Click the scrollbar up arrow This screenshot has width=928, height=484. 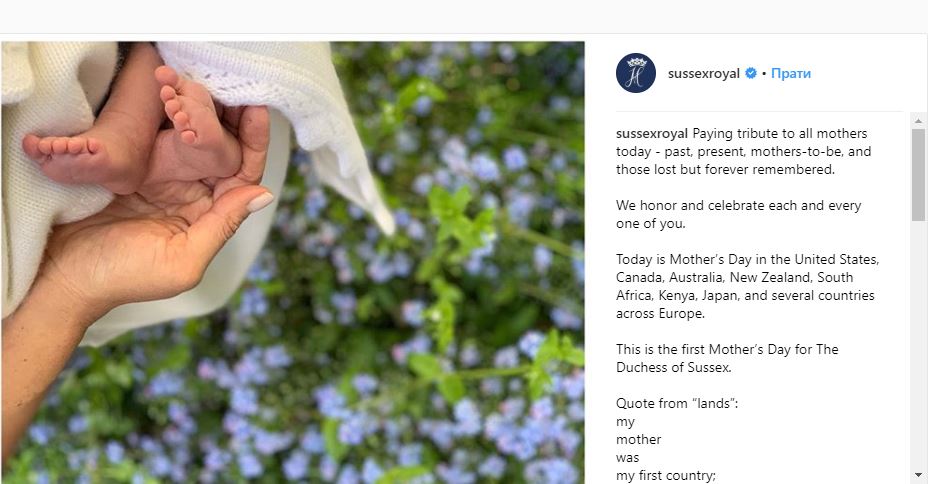click(919, 121)
